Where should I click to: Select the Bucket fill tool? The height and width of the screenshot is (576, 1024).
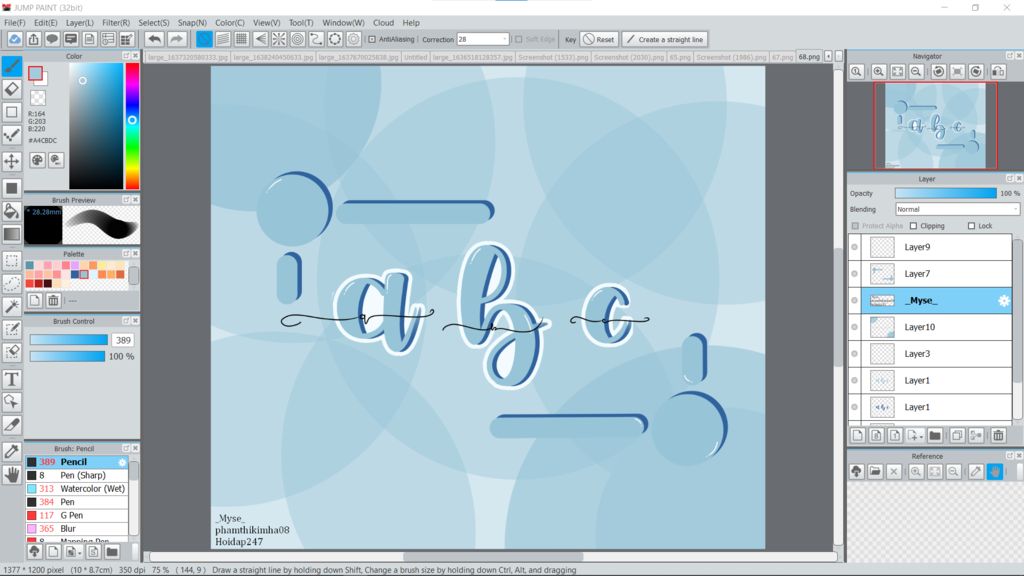pos(12,210)
